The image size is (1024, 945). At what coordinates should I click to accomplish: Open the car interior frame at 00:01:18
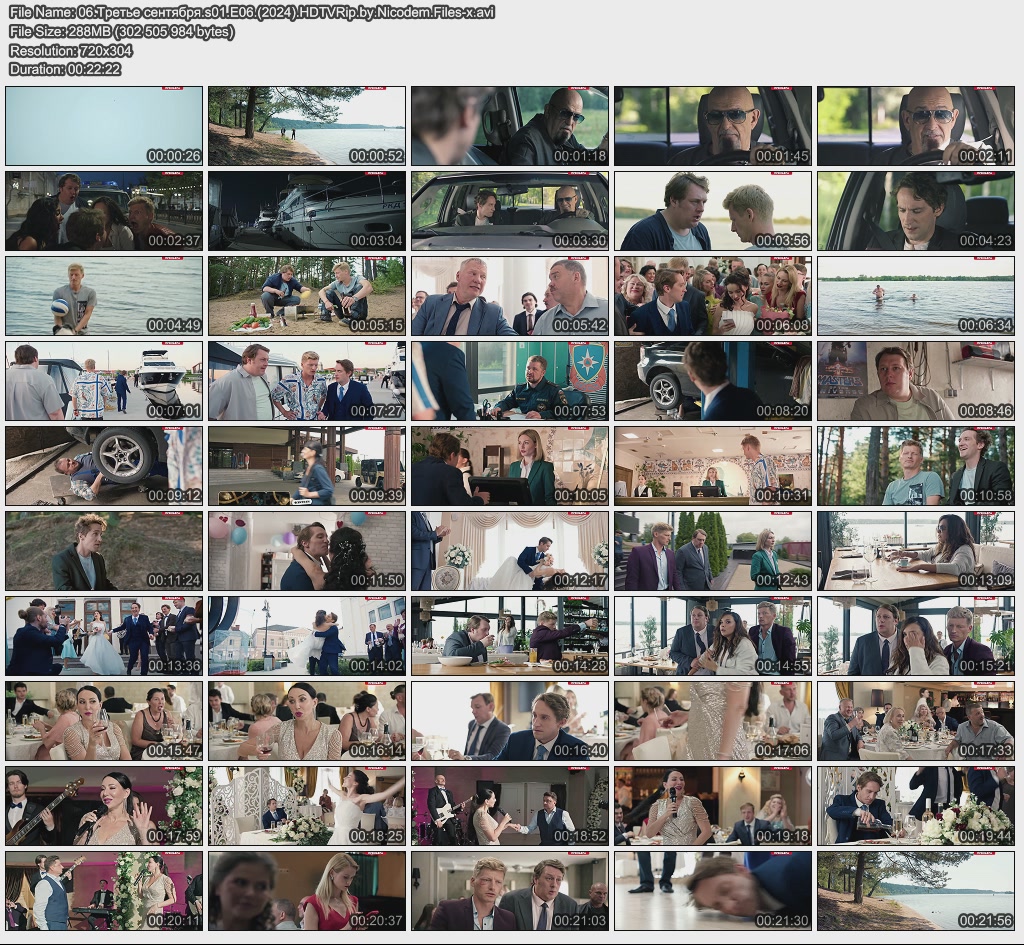(510, 126)
